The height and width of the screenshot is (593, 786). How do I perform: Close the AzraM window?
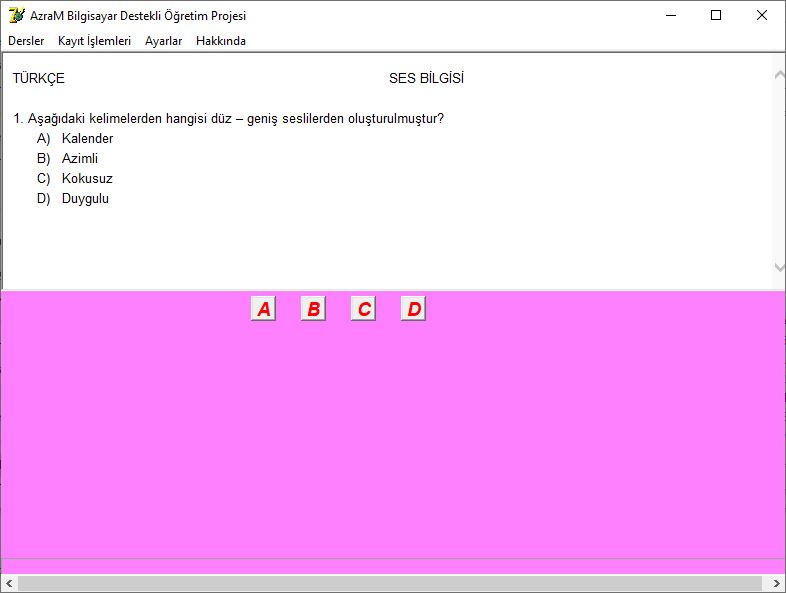(x=761, y=15)
